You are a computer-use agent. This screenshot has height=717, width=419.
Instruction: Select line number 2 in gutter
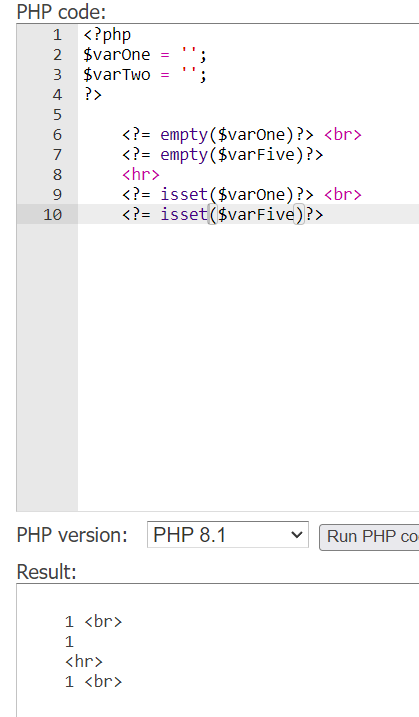coord(57,55)
